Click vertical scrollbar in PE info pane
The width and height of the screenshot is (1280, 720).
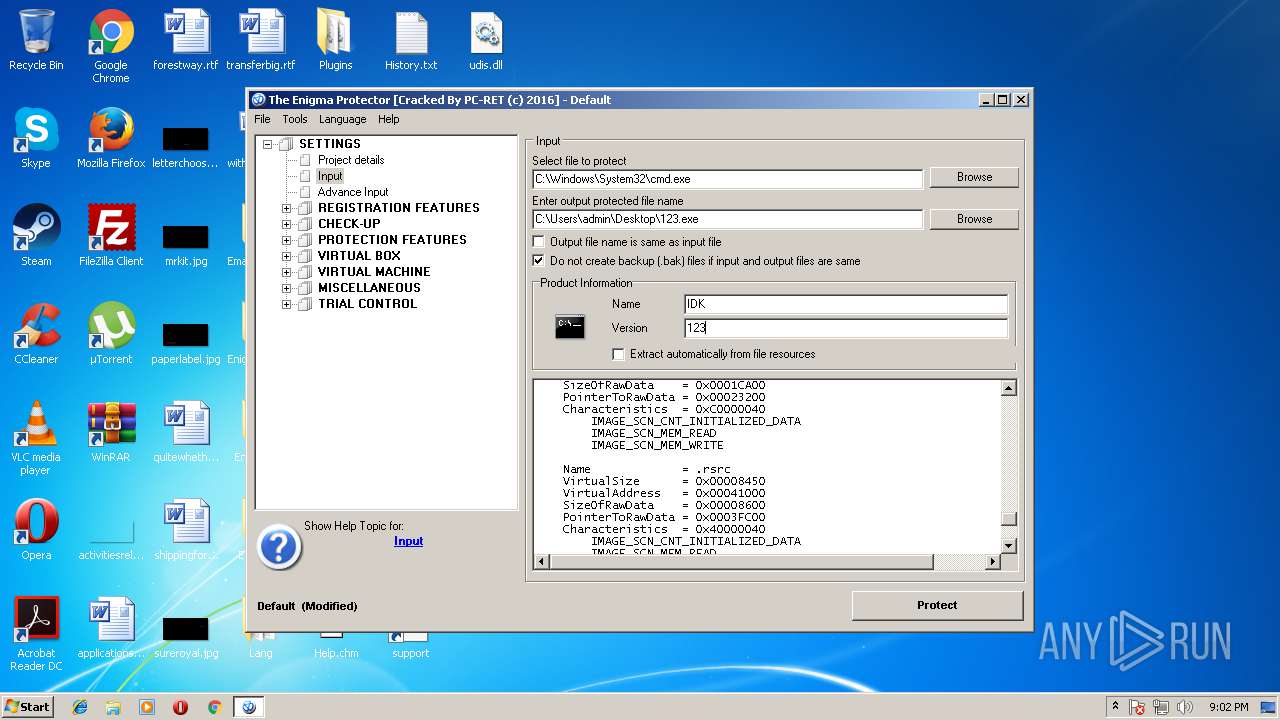tap(1009, 466)
